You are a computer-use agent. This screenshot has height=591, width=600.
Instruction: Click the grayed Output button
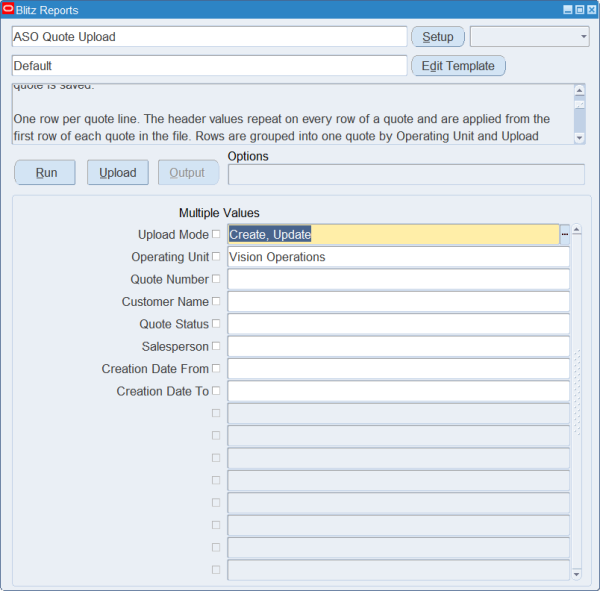click(189, 173)
